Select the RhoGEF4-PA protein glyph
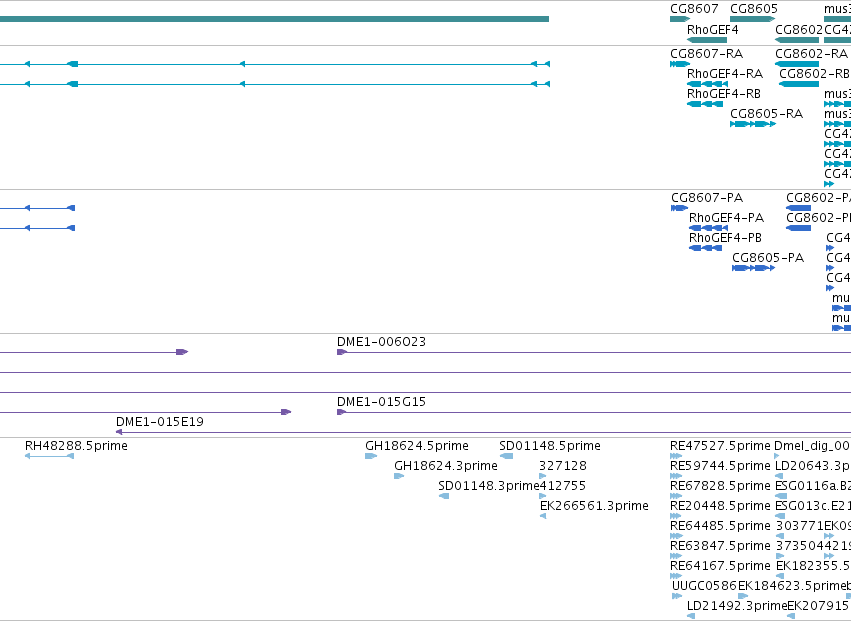851x621 pixels. pos(708,228)
